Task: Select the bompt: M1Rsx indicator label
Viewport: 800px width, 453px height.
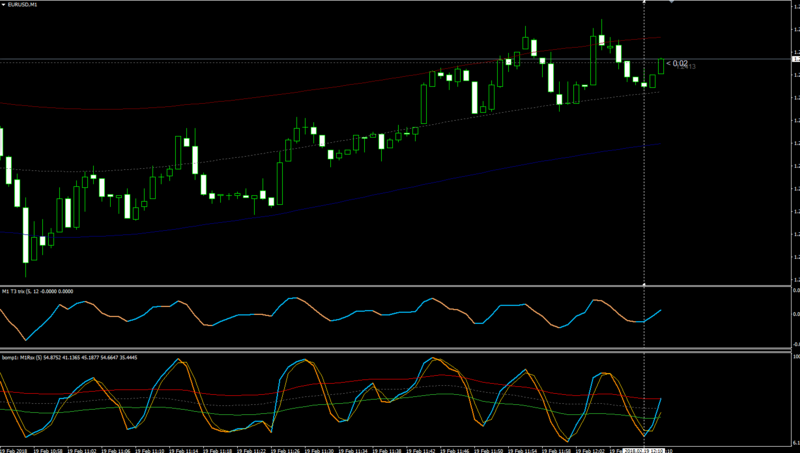Action: 69,358
